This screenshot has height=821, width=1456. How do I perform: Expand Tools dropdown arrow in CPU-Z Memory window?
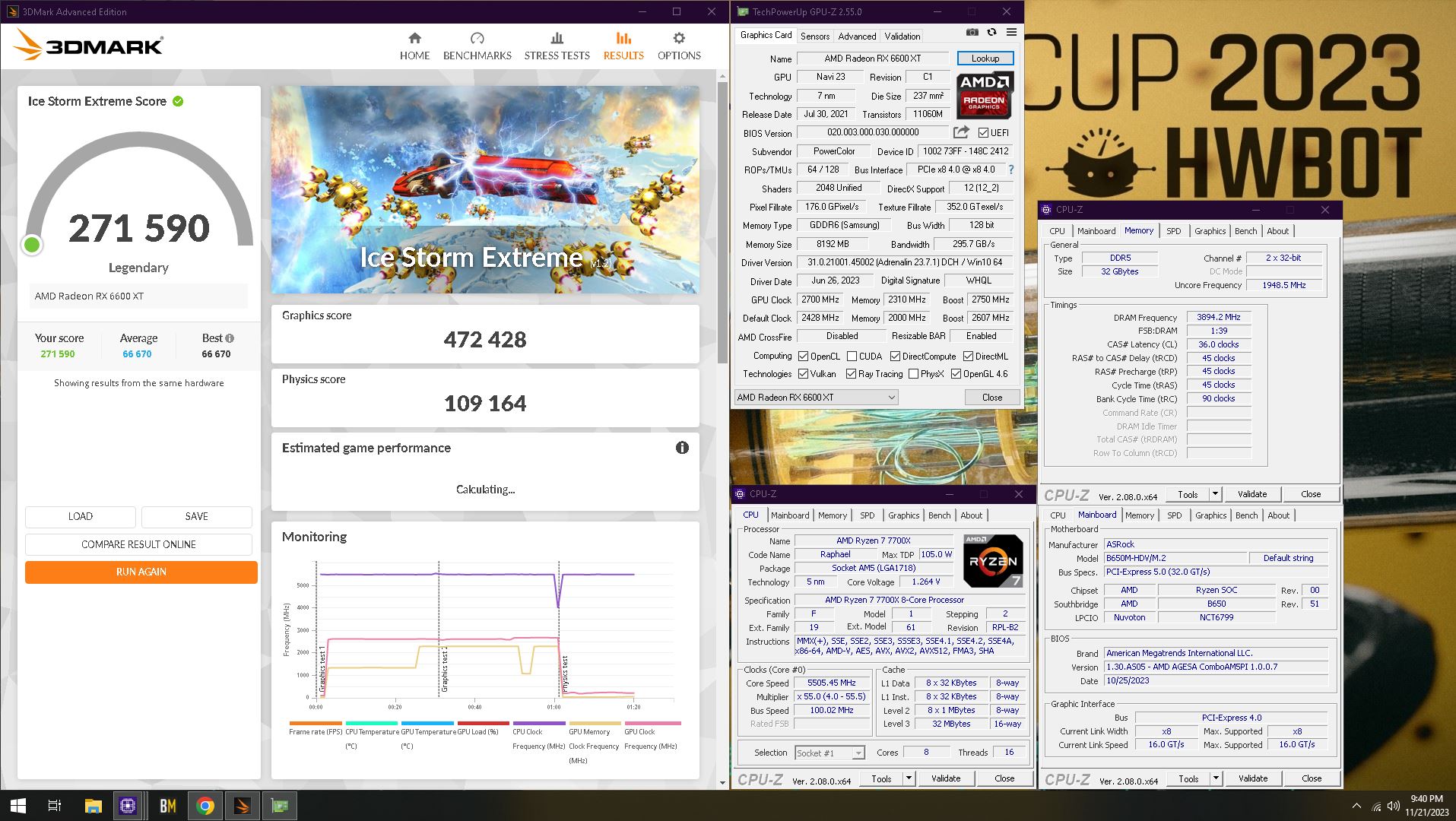tap(1215, 494)
